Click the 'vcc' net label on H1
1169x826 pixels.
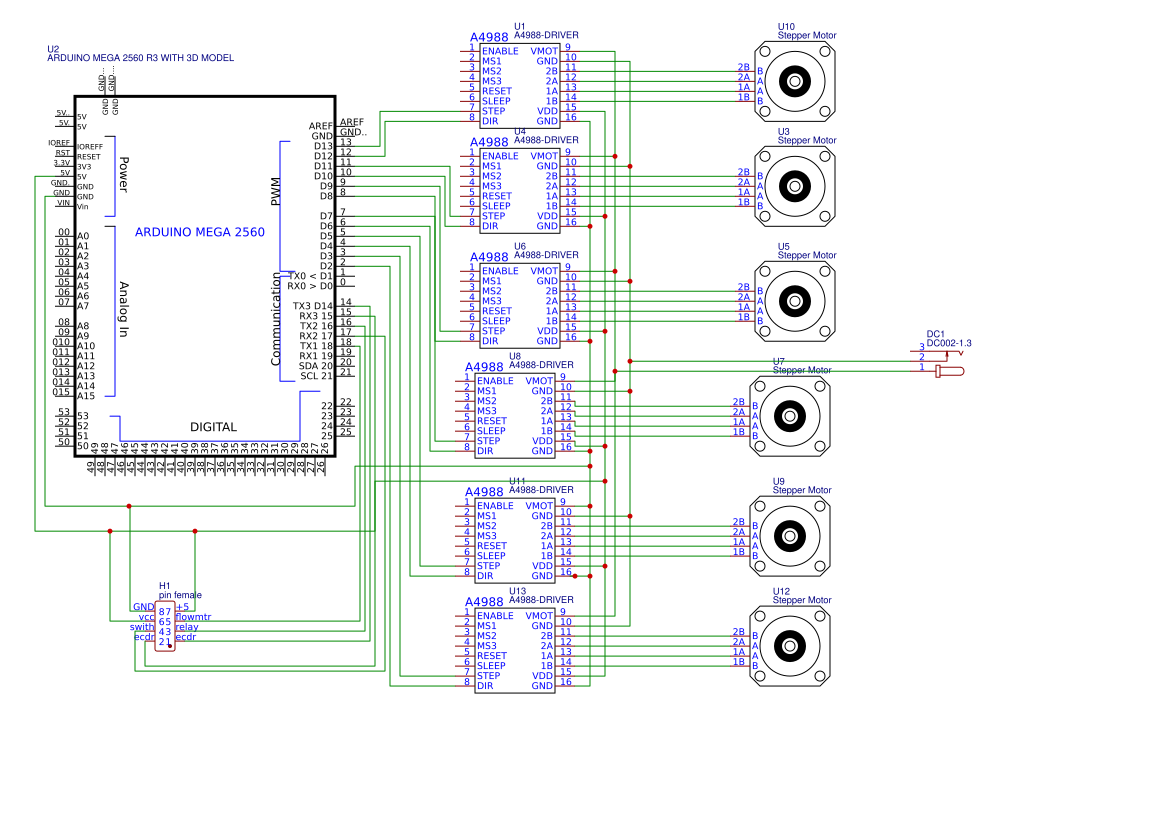(146, 617)
